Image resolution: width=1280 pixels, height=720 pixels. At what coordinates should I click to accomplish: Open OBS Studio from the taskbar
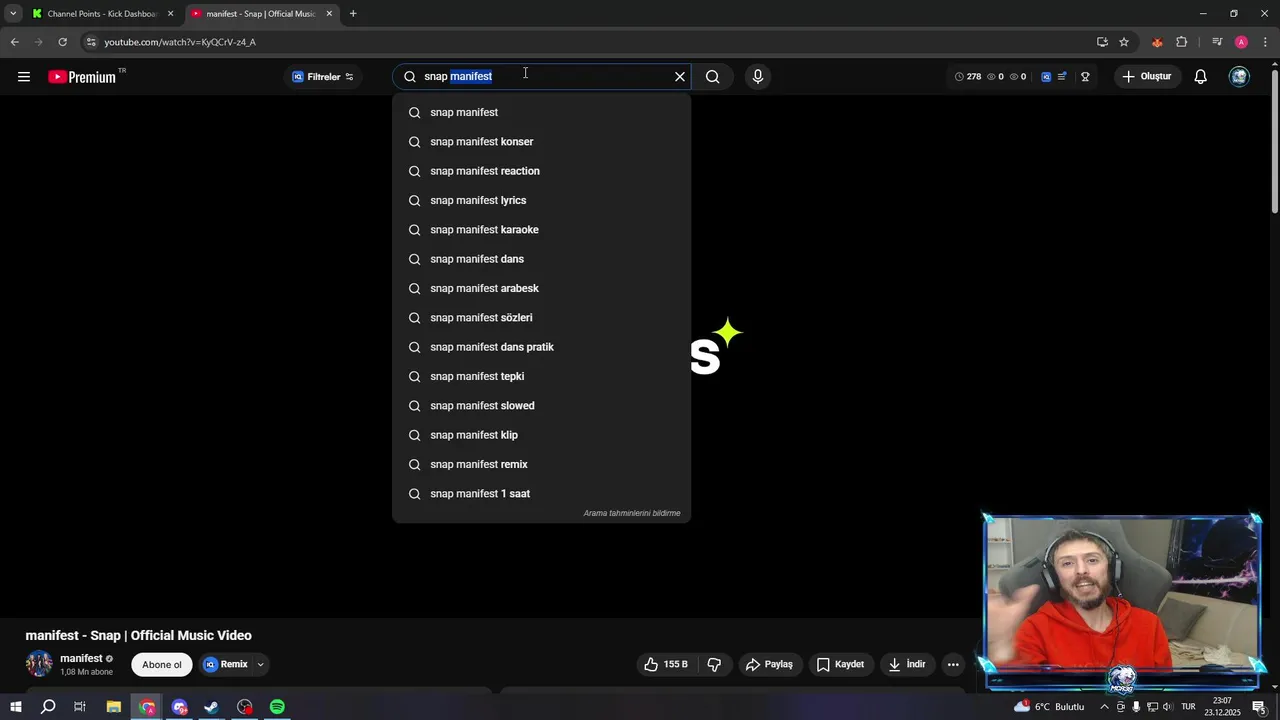pyautogui.click(x=245, y=707)
